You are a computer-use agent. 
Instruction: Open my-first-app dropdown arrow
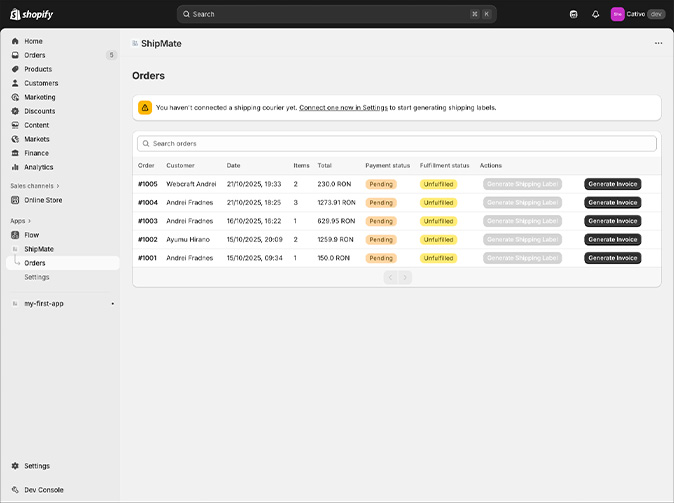pyautogui.click(x=112, y=303)
